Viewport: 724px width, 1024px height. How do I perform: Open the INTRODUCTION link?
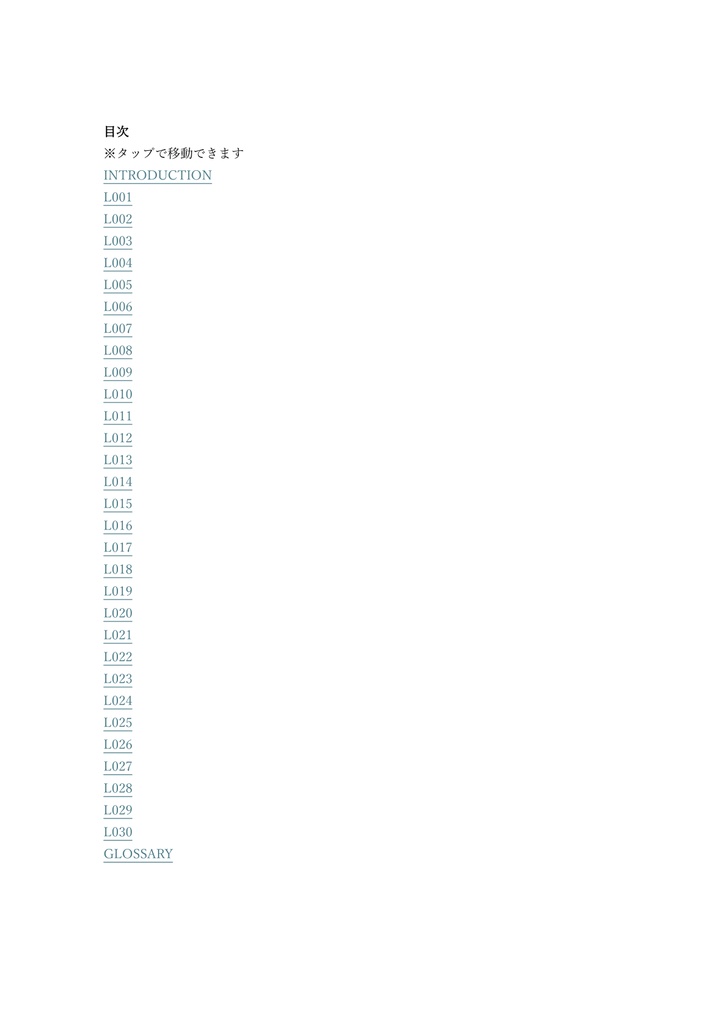pyautogui.click(x=157, y=175)
